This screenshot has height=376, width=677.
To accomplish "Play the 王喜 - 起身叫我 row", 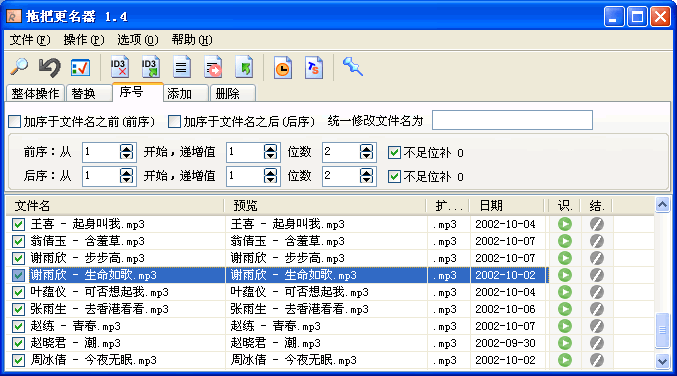I will [x=565, y=224].
